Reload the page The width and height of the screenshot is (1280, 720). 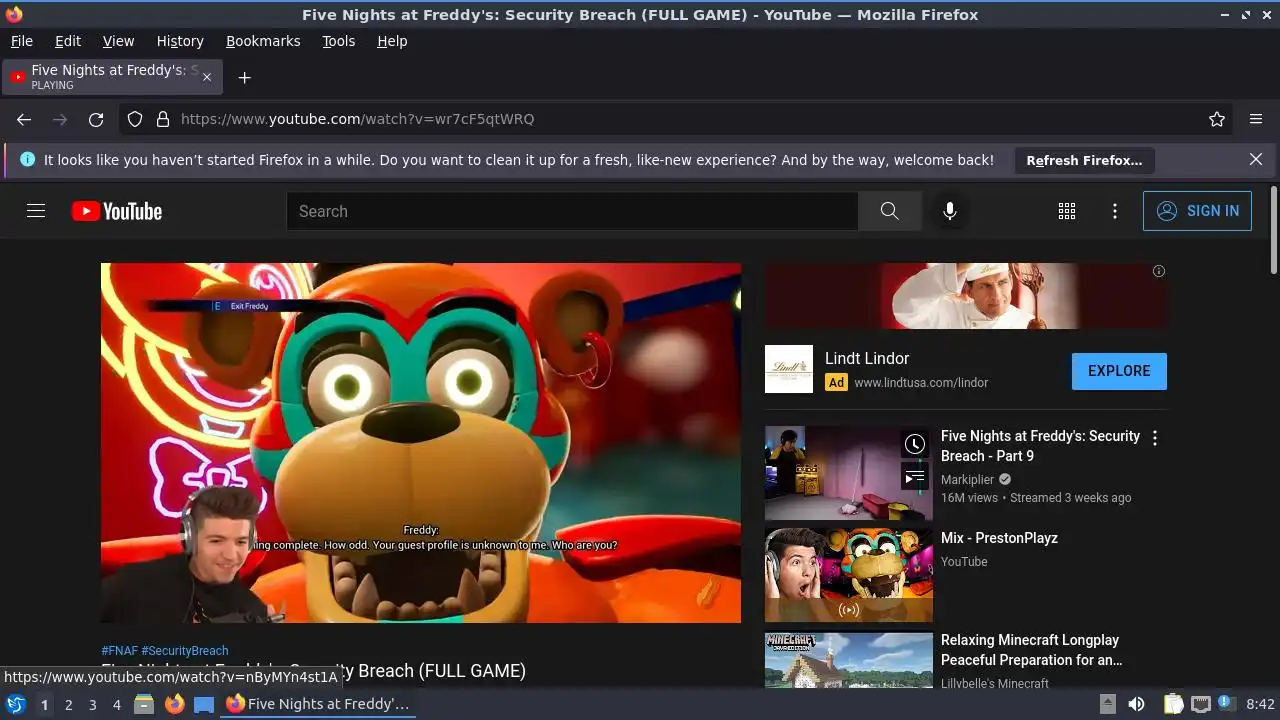click(x=96, y=119)
